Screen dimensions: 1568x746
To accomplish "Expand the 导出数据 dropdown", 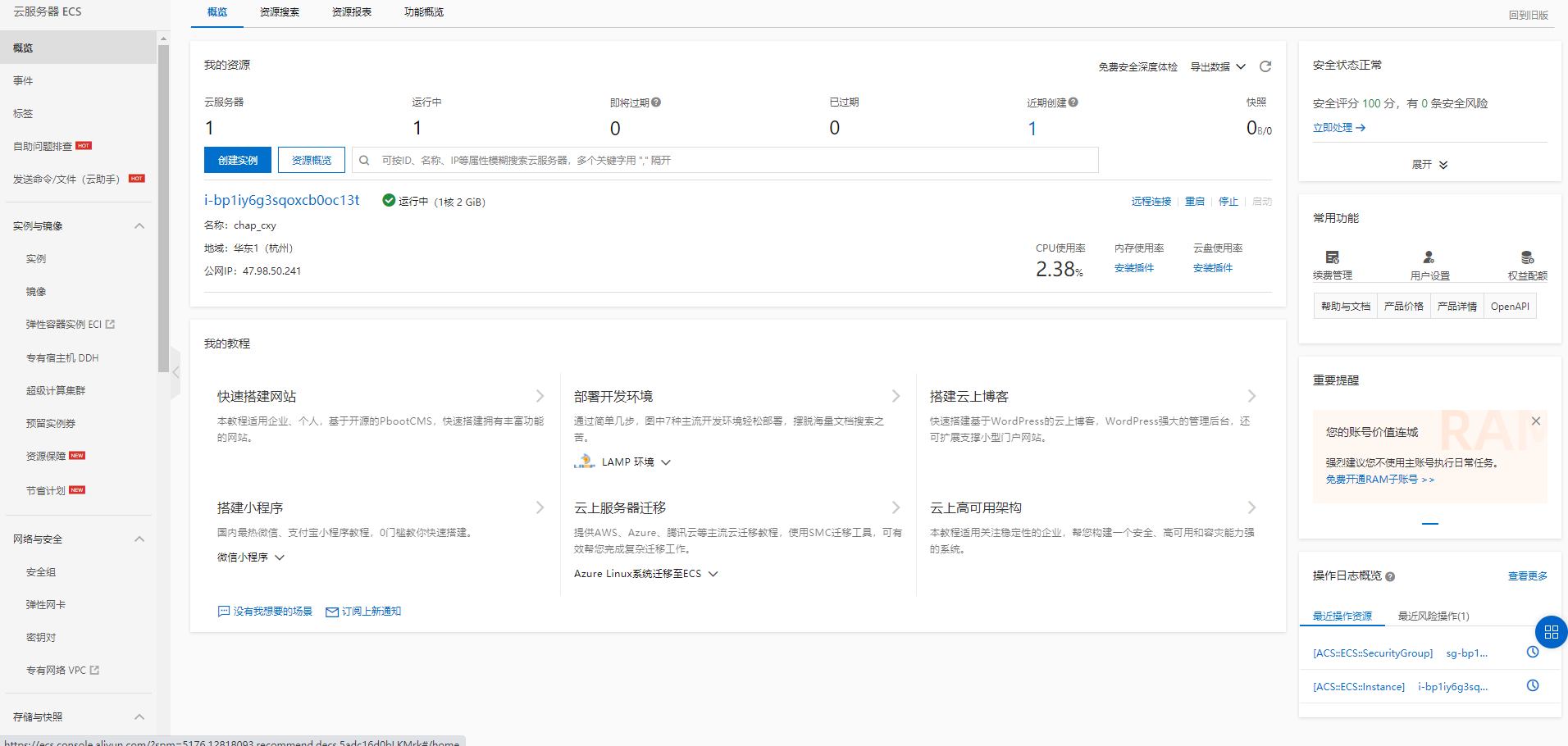I will point(1218,67).
